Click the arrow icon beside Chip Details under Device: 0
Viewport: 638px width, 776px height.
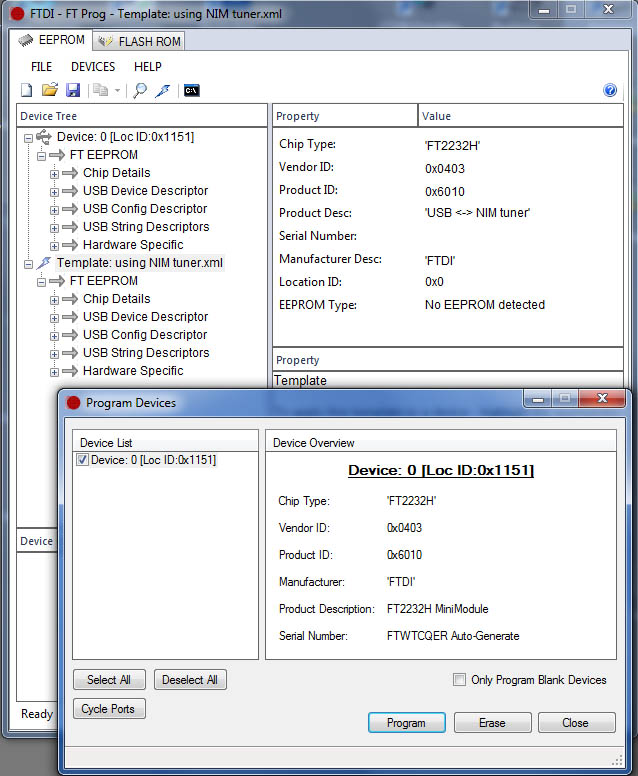pyautogui.click(x=70, y=173)
